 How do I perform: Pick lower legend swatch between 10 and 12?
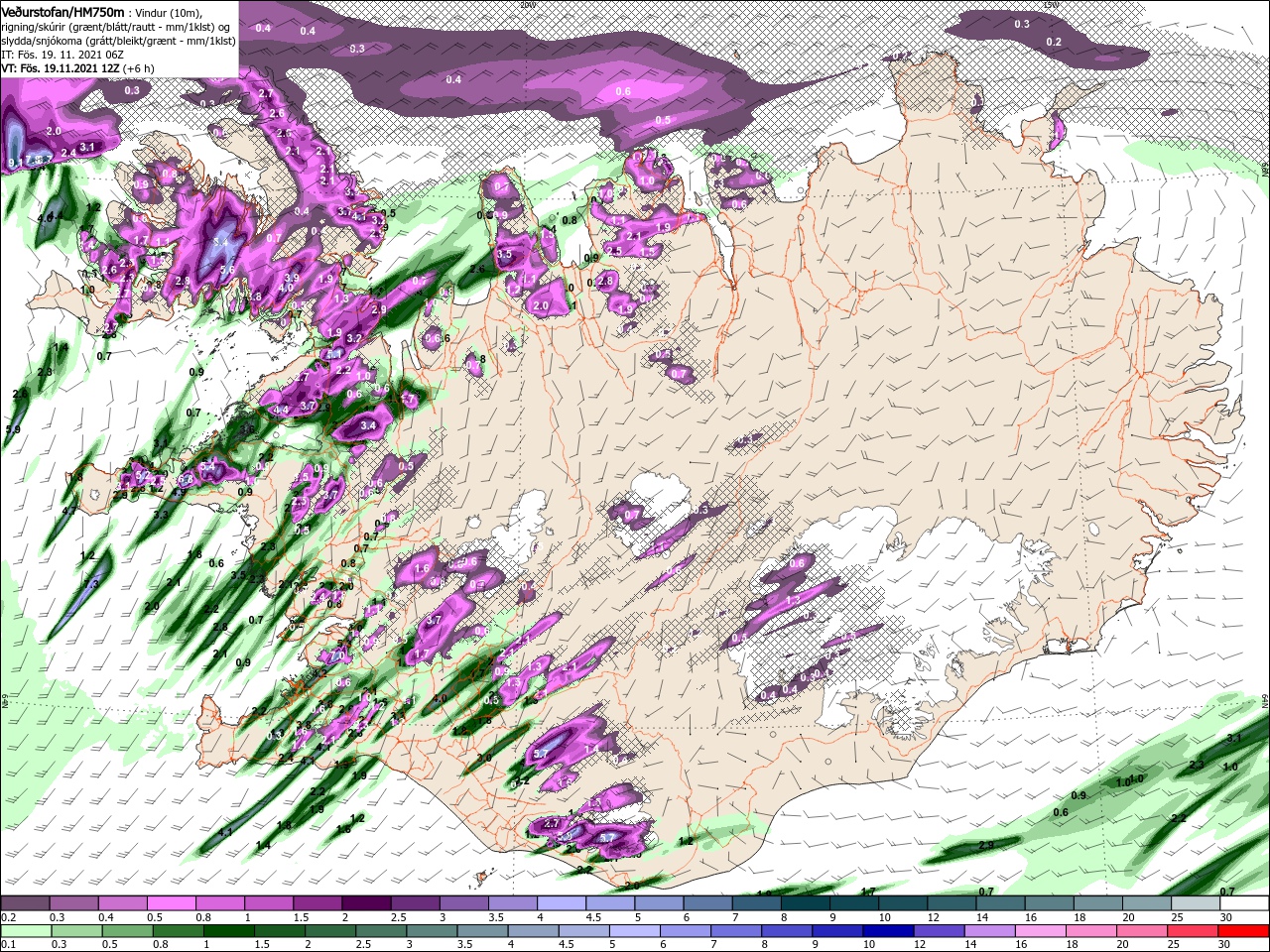point(890,931)
